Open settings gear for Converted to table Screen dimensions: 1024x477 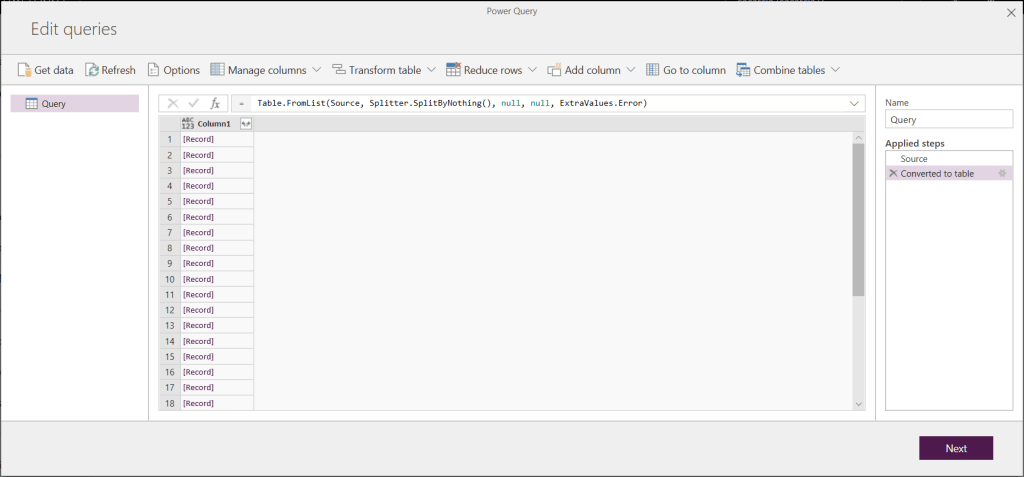point(1002,174)
